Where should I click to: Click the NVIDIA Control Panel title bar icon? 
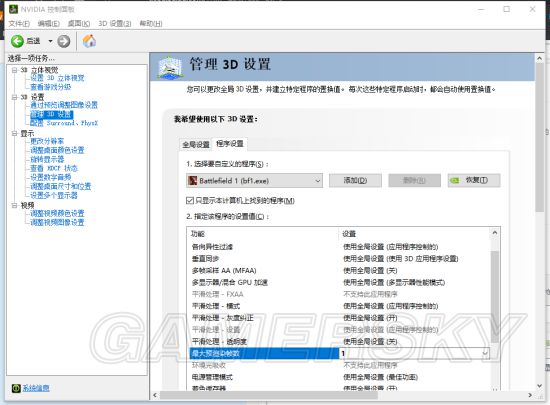(x=13, y=9)
